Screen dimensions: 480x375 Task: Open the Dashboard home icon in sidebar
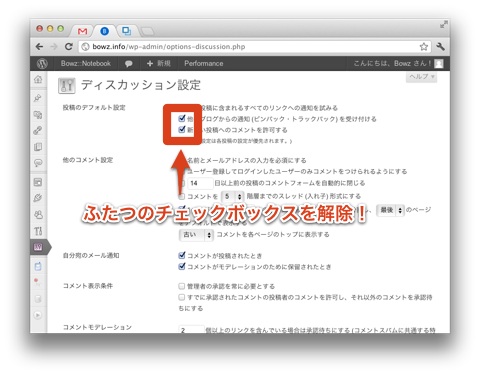tap(38, 79)
